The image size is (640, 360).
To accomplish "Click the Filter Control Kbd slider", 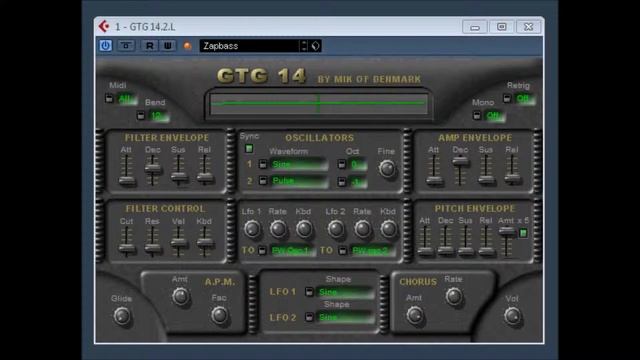I will tap(204, 242).
